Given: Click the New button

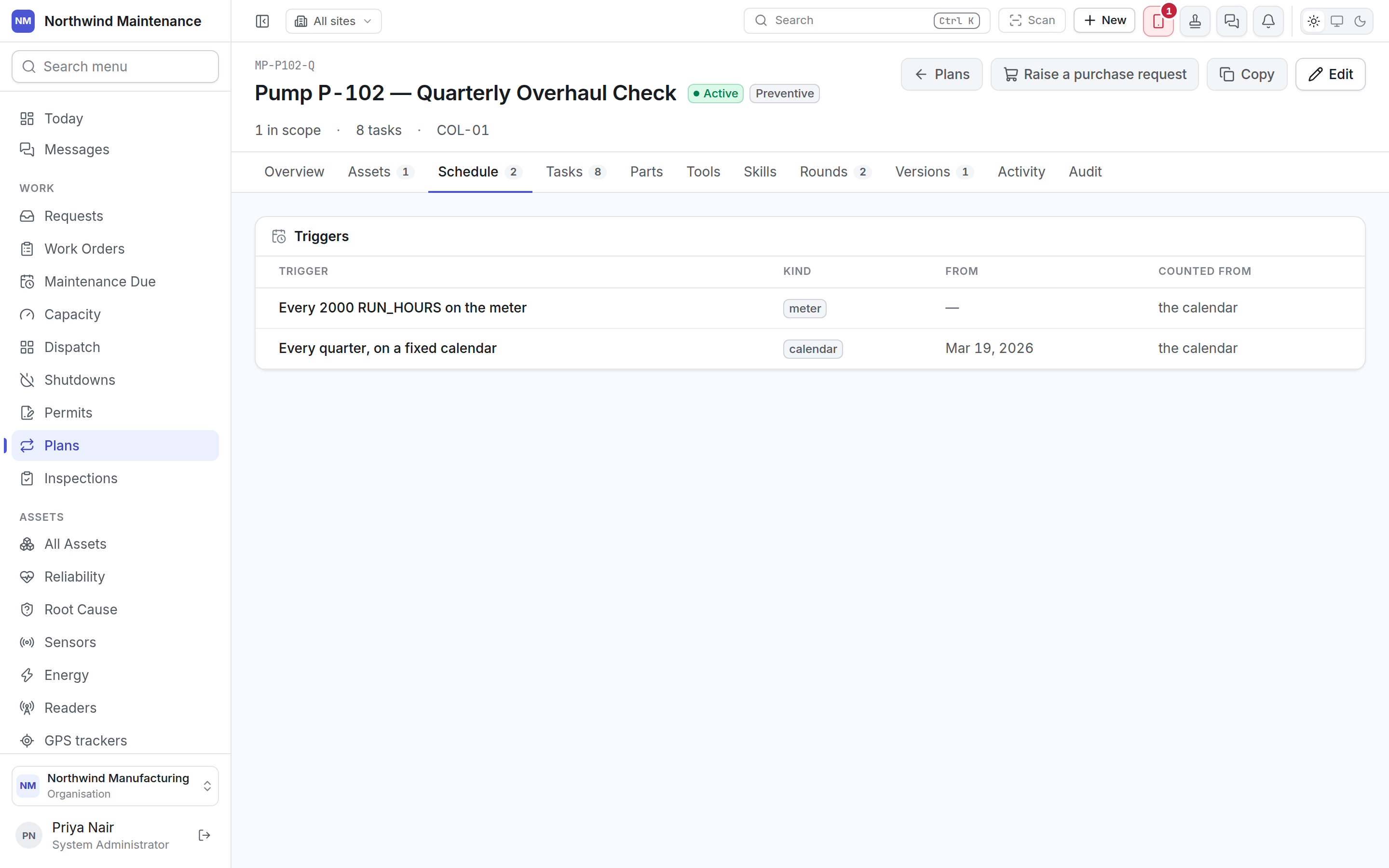Looking at the screenshot, I should tap(1104, 21).
